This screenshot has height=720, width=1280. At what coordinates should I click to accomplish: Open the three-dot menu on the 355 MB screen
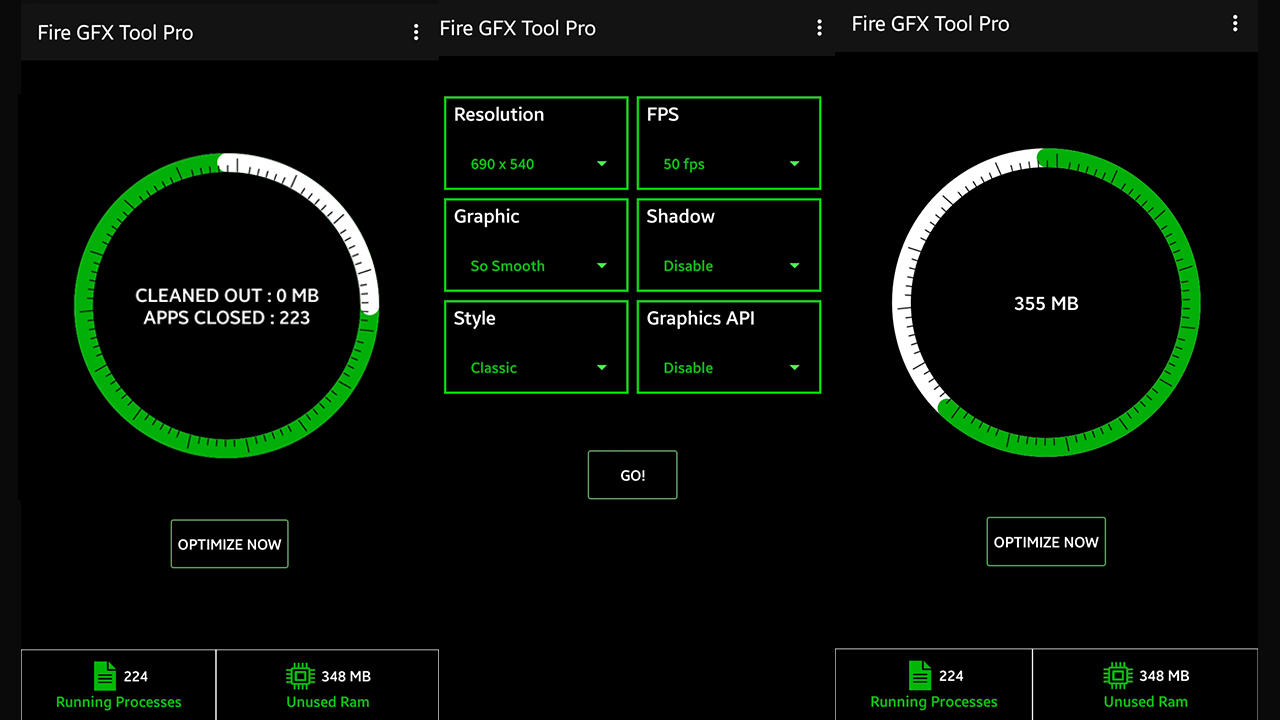point(1235,24)
